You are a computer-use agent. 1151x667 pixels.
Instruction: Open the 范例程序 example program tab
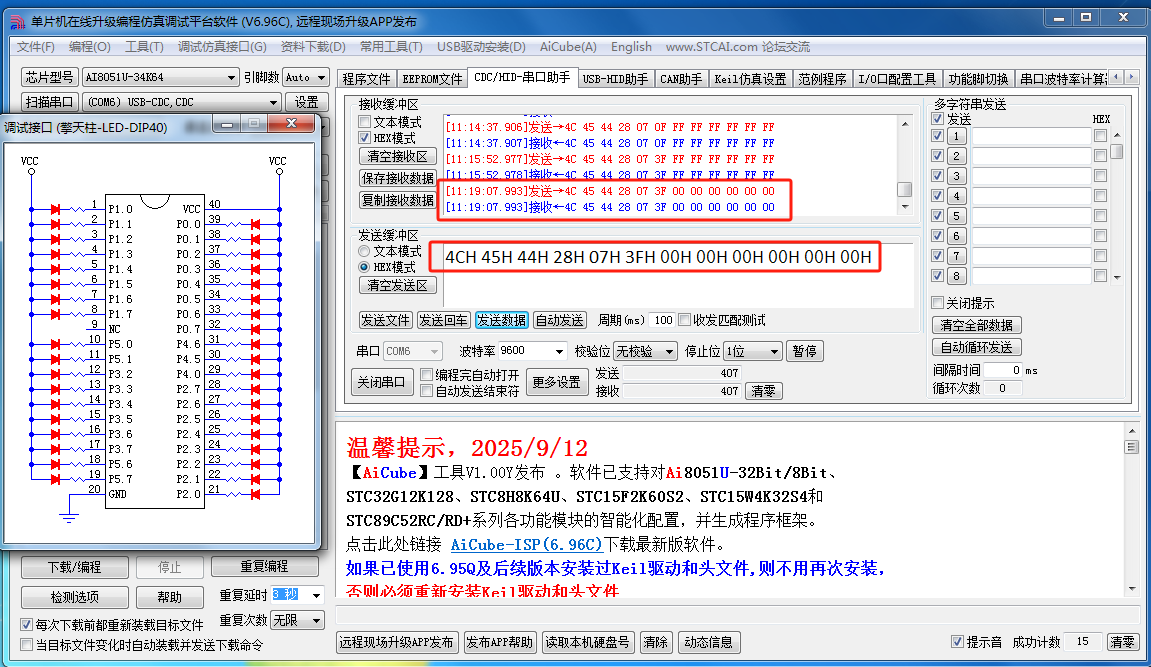pyautogui.click(x=822, y=79)
